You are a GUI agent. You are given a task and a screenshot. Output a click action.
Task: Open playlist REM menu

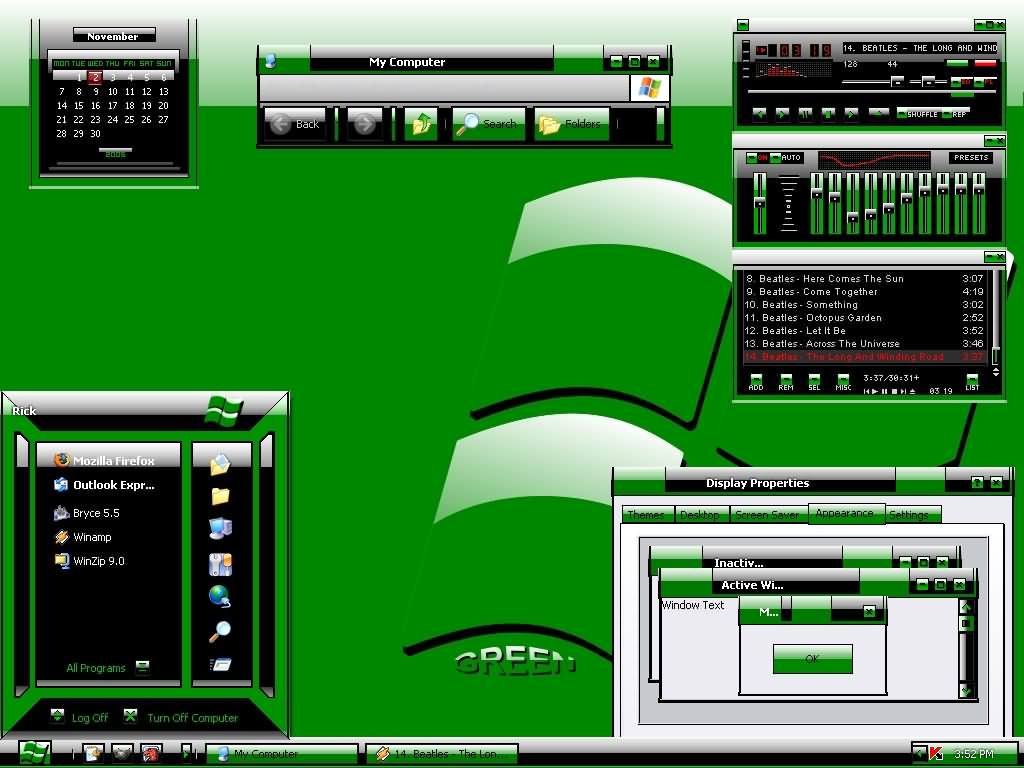pyautogui.click(x=786, y=383)
